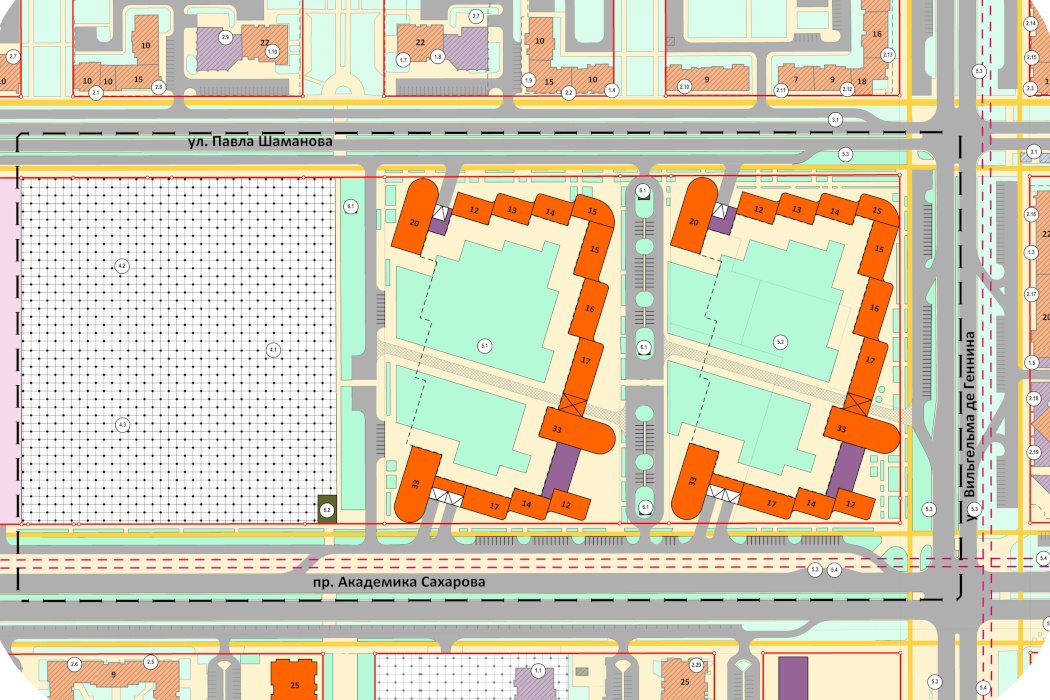Select circled marker 2.18

pos(1033,399)
